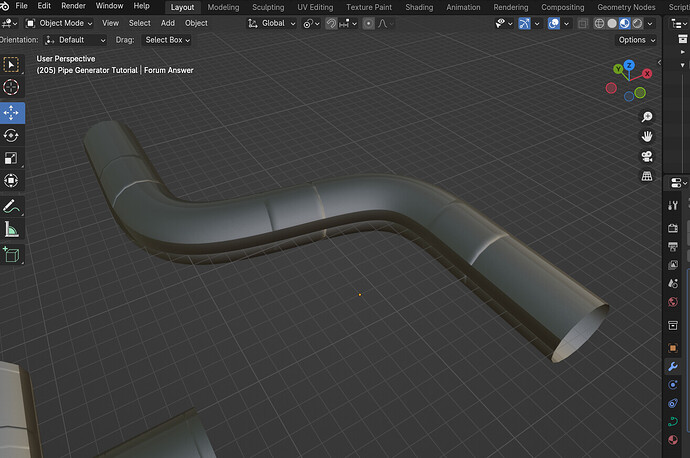Open the viewport Add menu
This screenshot has width=690, height=458.
(168, 23)
